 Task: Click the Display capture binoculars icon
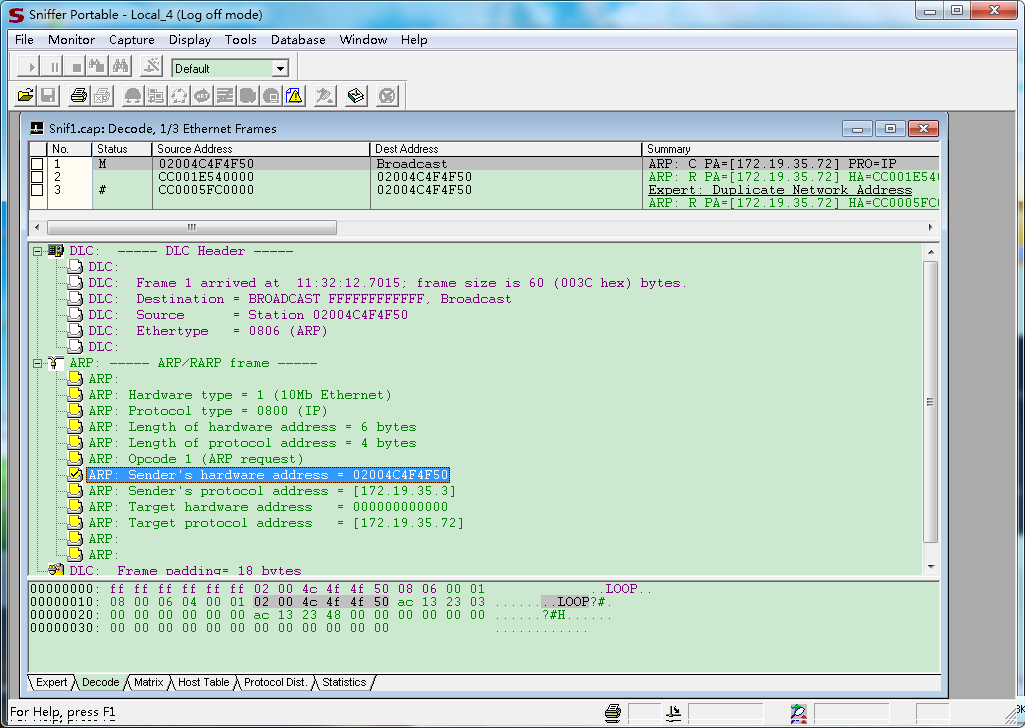[120, 67]
